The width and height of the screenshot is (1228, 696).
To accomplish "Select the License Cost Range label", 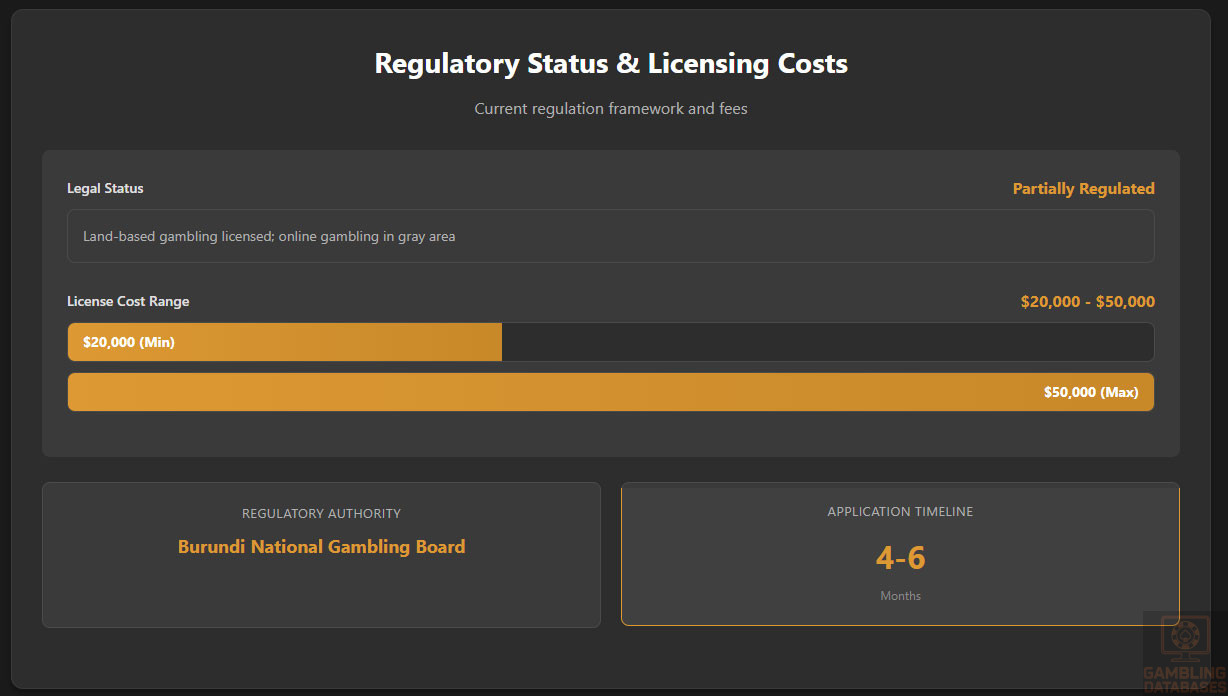I will click(128, 301).
